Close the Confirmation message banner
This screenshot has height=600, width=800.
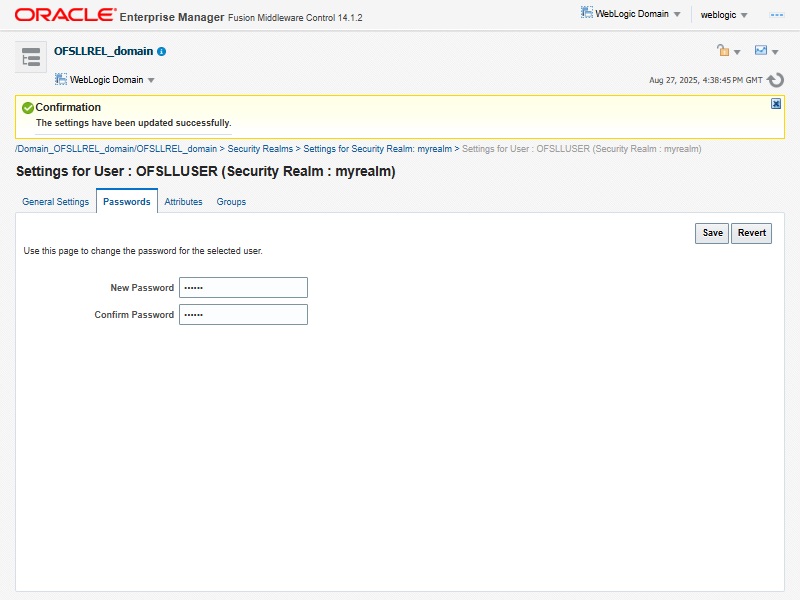click(x=776, y=104)
